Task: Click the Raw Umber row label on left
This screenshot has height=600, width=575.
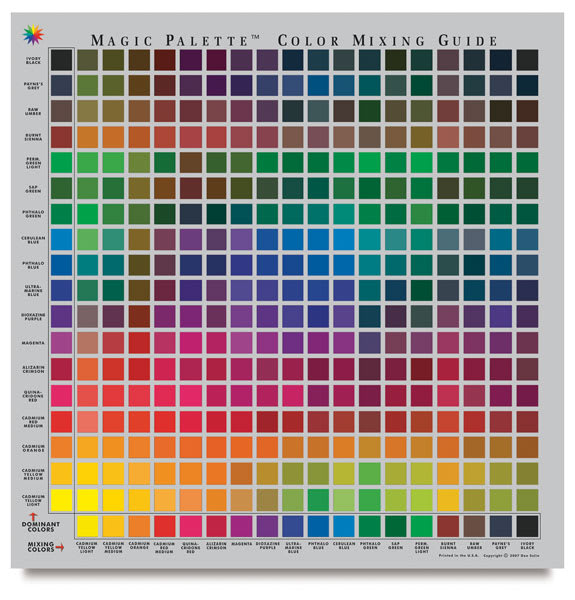Action: 33,111
